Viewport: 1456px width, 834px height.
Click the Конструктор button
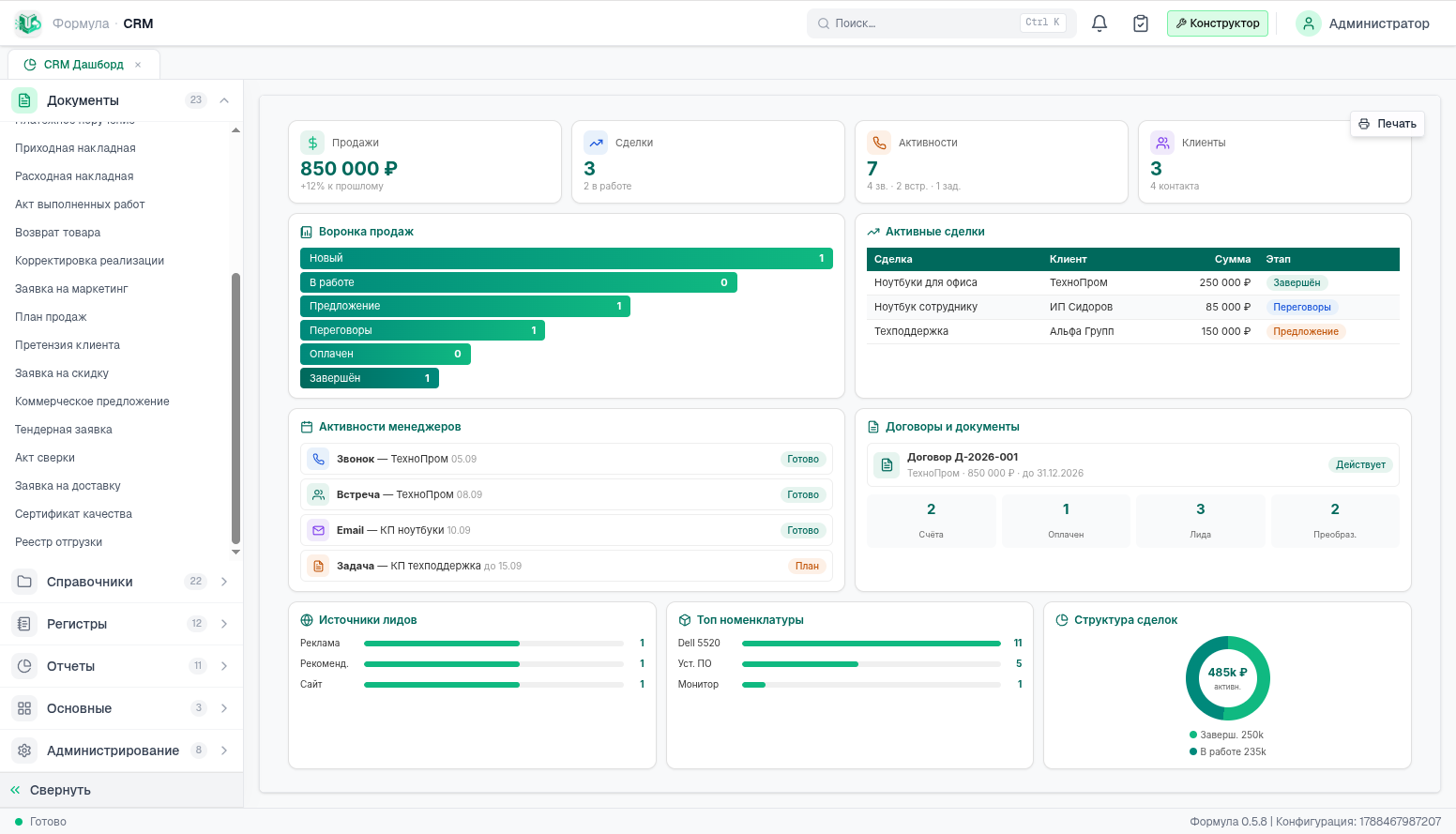[1218, 23]
